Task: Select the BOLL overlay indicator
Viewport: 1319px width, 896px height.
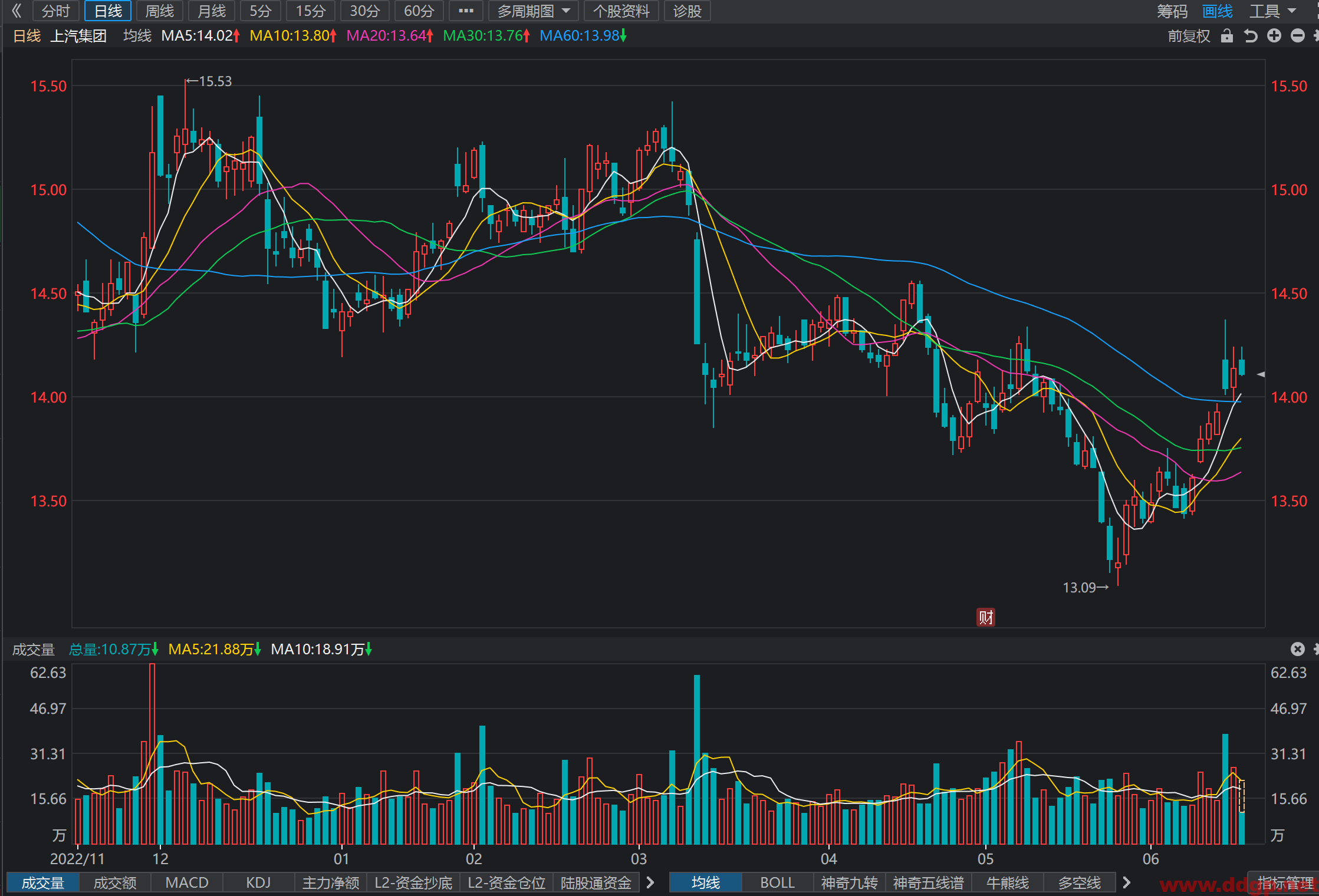Action: click(x=778, y=882)
